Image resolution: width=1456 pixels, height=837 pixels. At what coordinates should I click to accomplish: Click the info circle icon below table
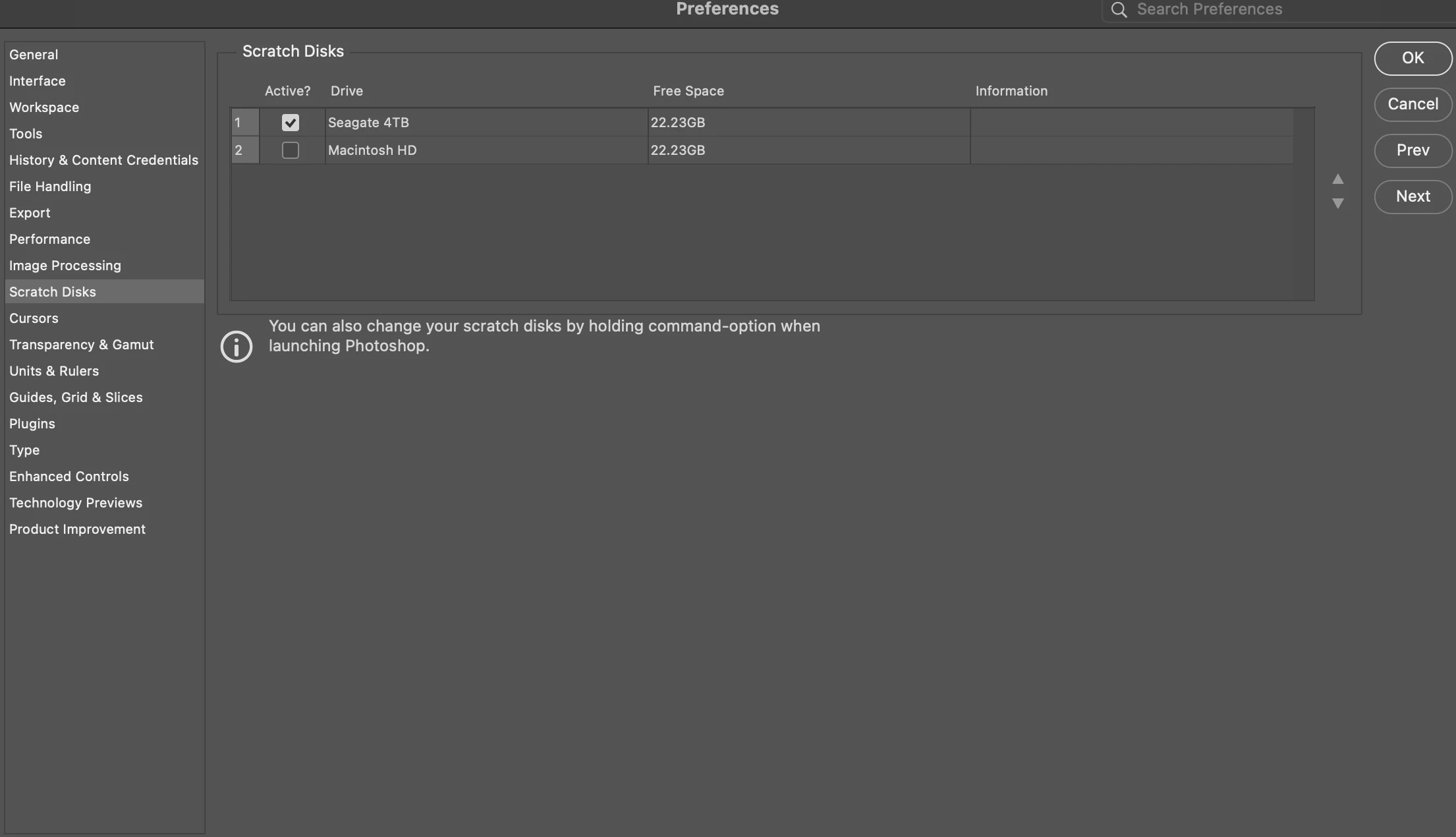coord(237,347)
